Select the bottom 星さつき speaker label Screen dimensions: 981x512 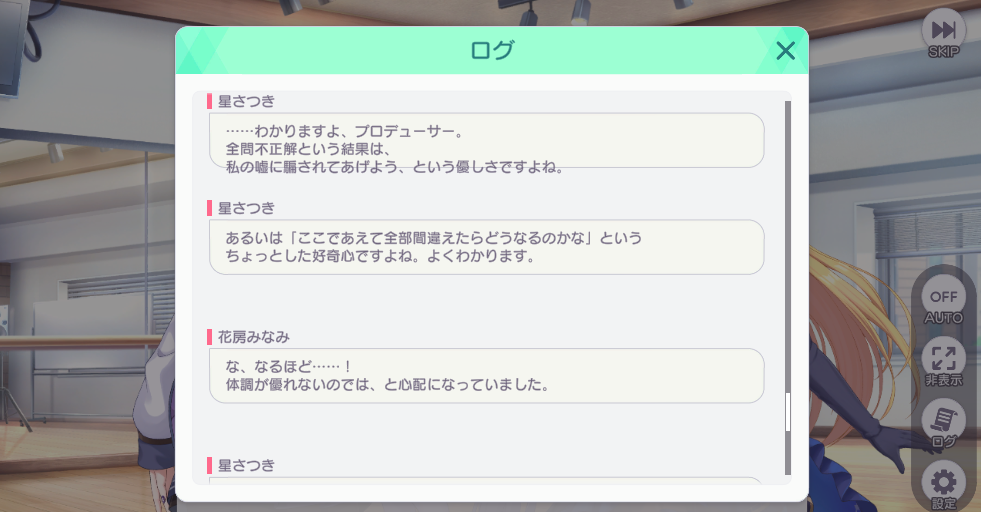pos(246,466)
